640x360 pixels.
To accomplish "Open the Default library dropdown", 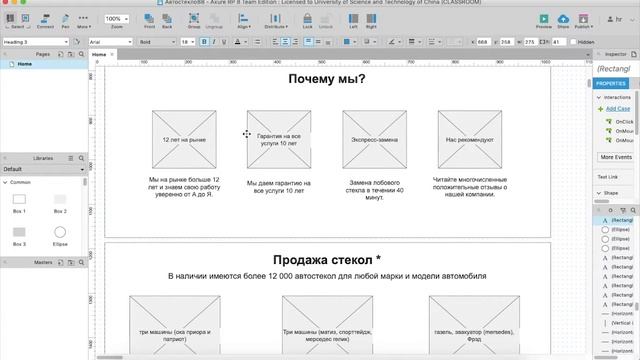I will coord(44,169).
